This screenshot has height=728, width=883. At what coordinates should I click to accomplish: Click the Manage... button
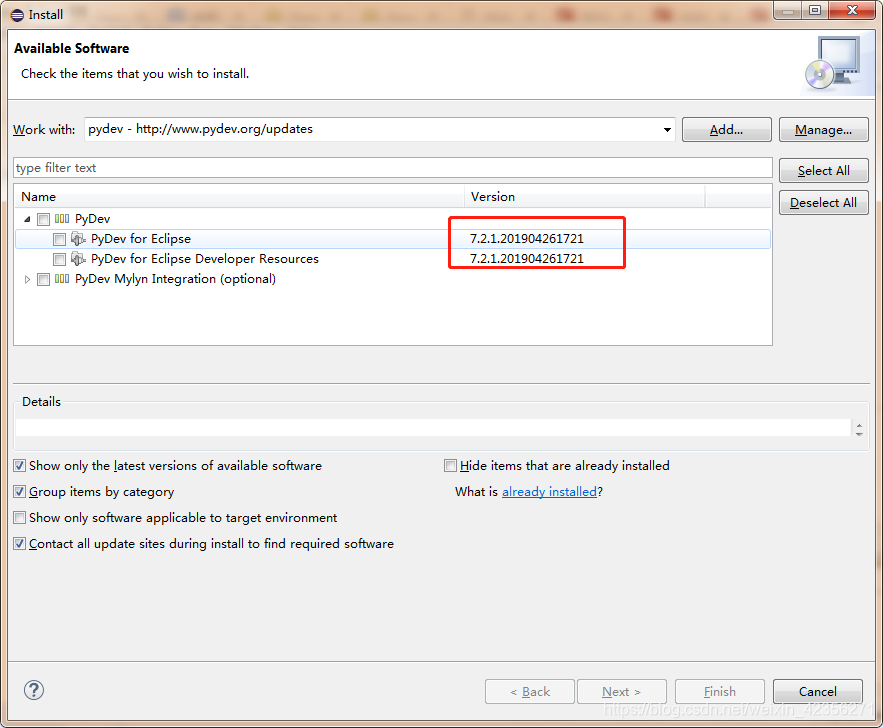coord(823,129)
